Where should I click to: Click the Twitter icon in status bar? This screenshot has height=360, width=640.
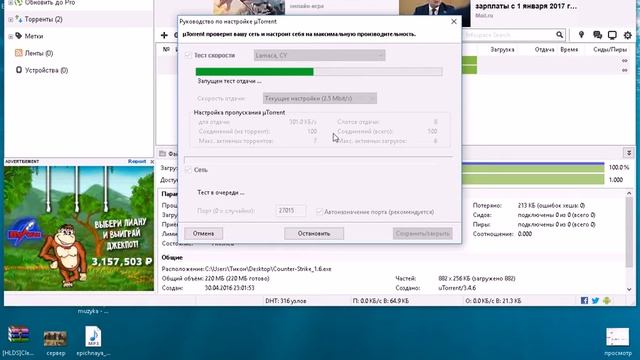[596, 301]
